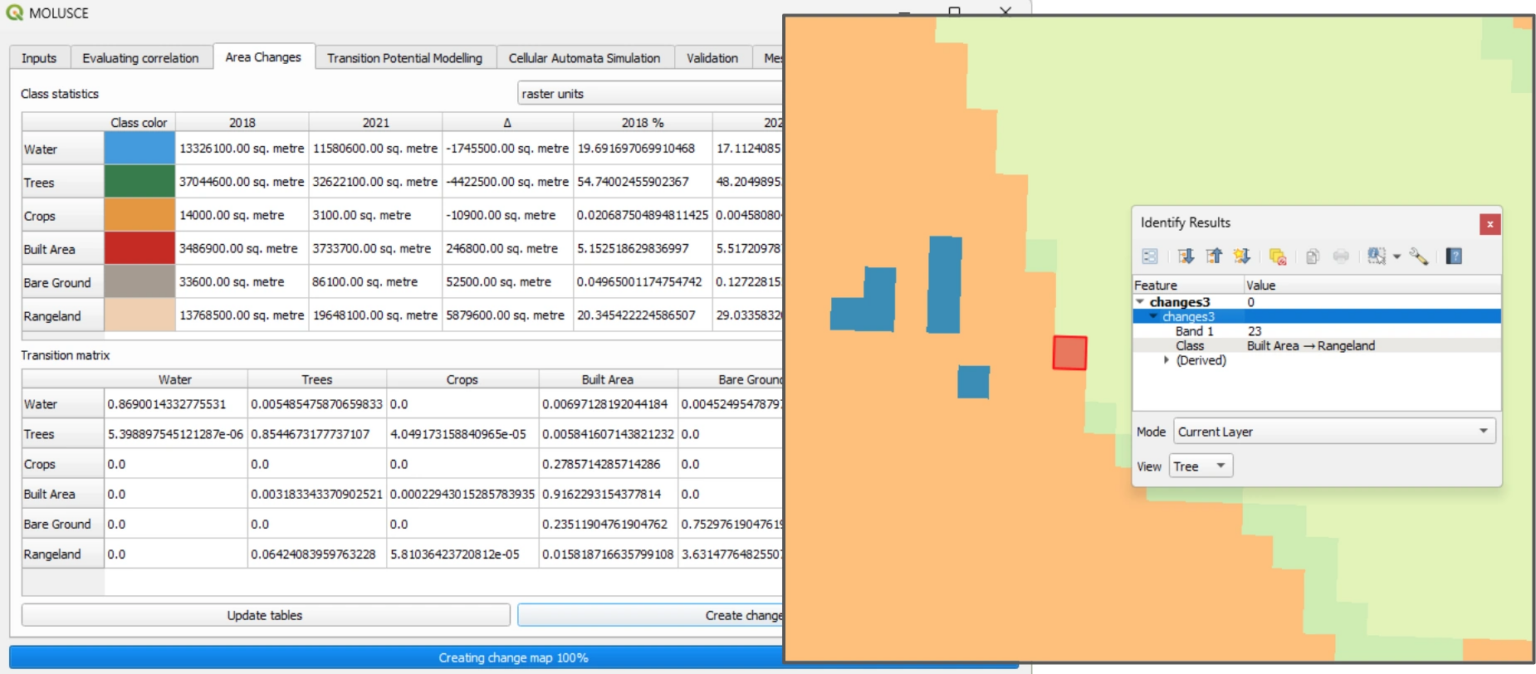Close the Identify Results panel
Image resolution: width=1536 pixels, height=674 pixels.
pos(1490,224)
